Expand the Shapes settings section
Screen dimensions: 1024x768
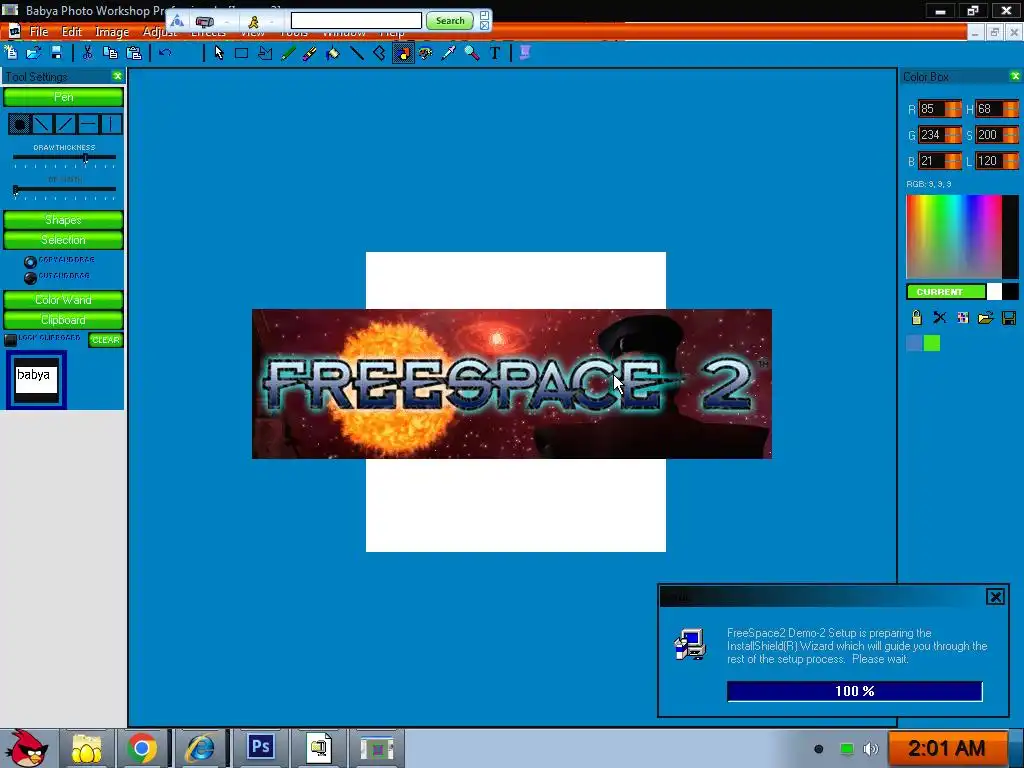pyautogui.click(x=63, y=219)
